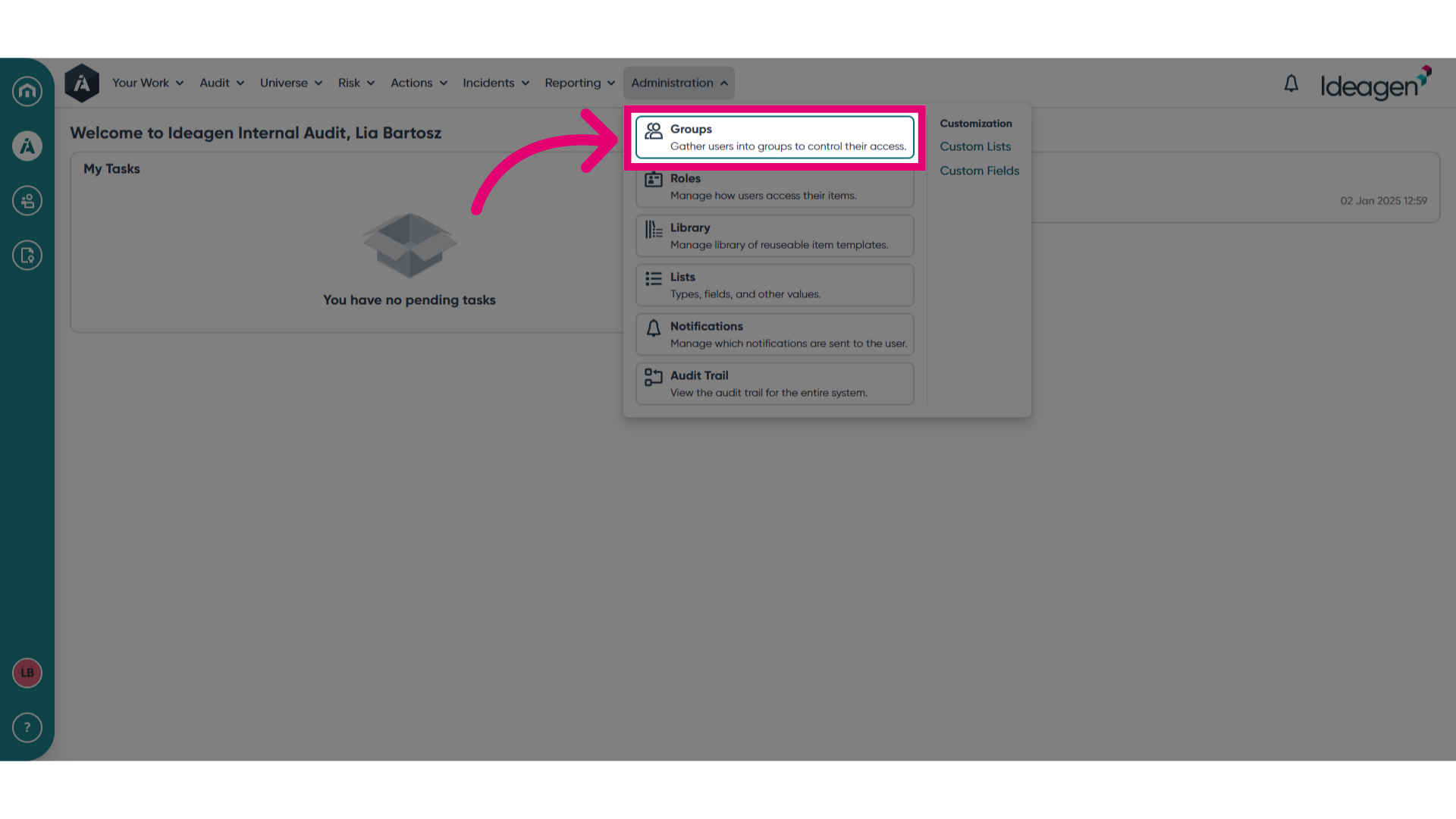Open Library of reusable item templates
The width and height of the screenshot is (1456, 819).
coord(775,236)
